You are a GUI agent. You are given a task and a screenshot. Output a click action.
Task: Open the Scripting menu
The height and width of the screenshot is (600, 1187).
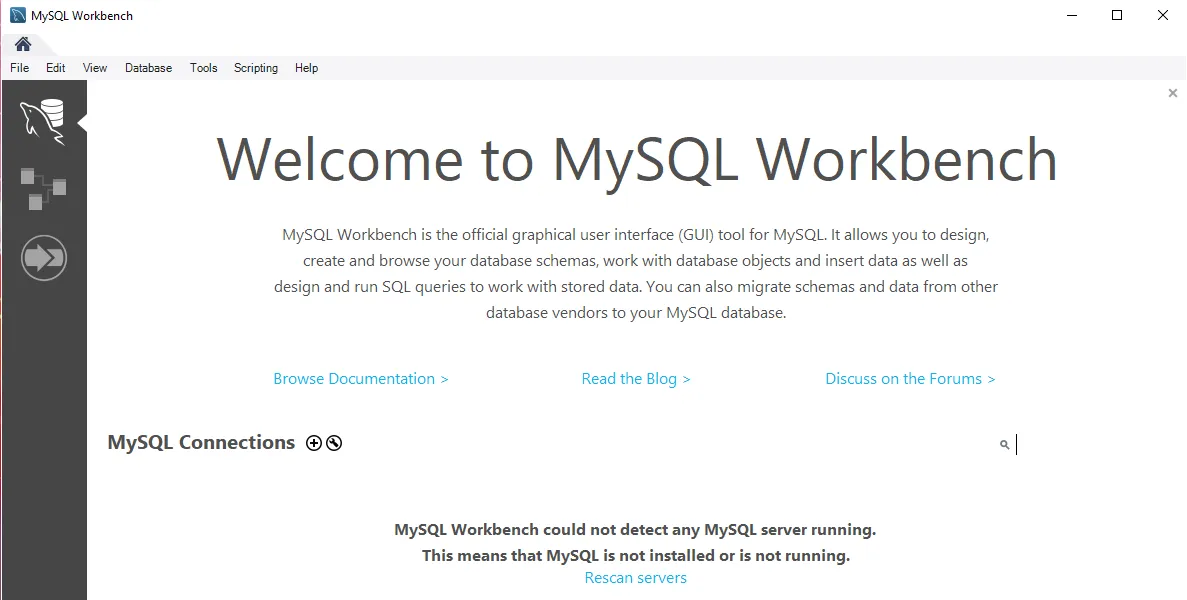[x=256, y=68]
